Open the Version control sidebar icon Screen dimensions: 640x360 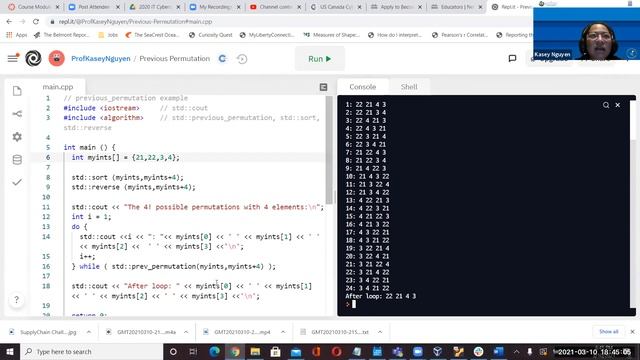(17, 113)
